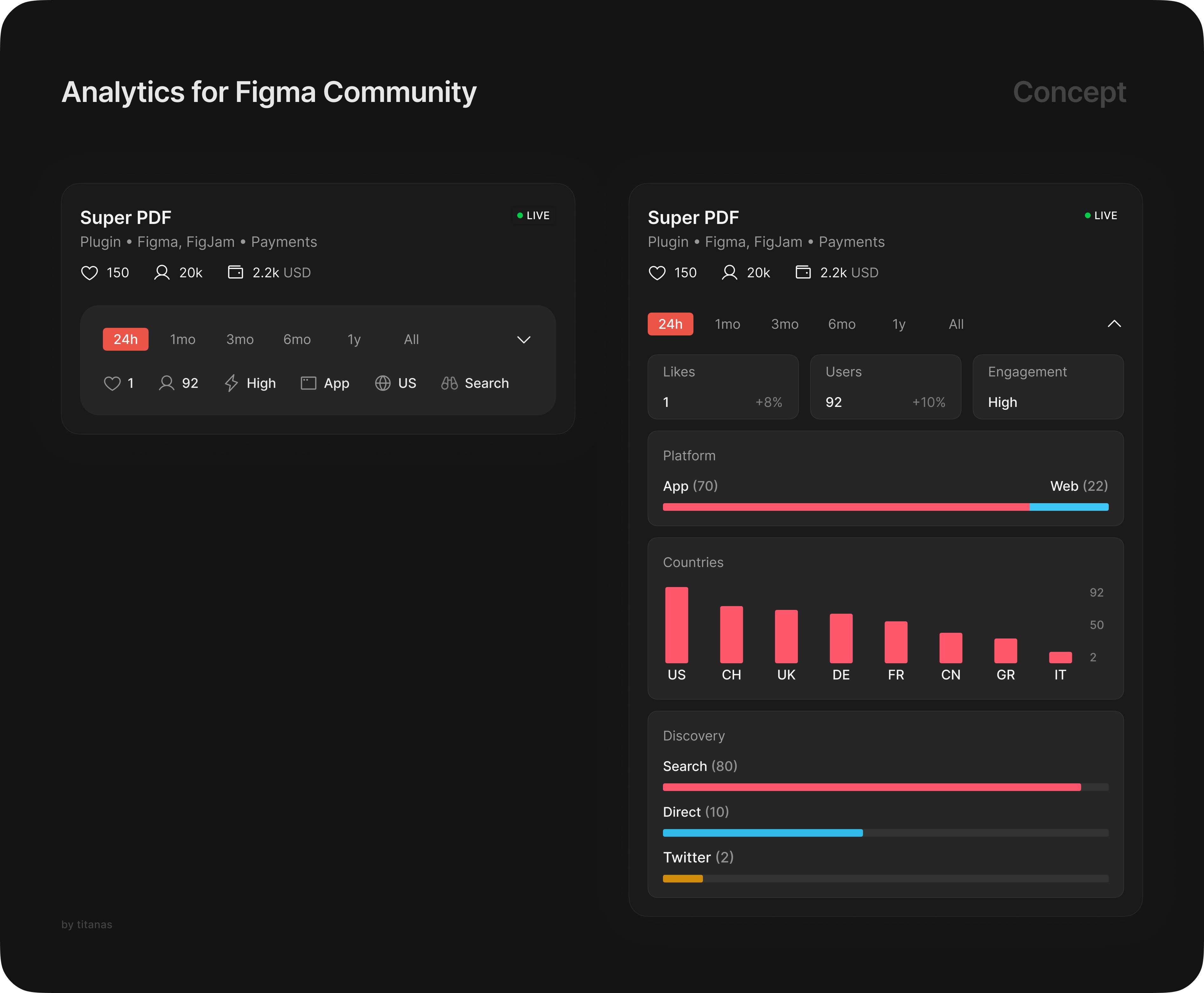The image size is (1204, 993).
Task: Click the red Search discovery progress bar
Action: (x=872, y=787)
